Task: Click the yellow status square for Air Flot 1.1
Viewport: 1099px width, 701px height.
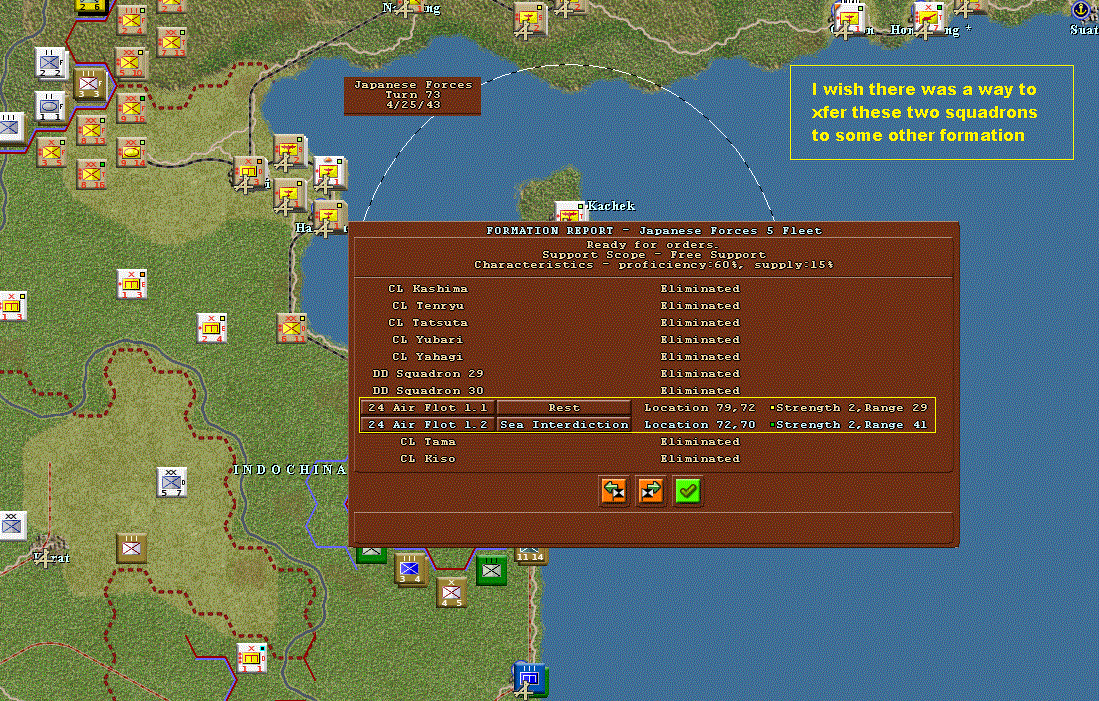Action: (772, 407)
